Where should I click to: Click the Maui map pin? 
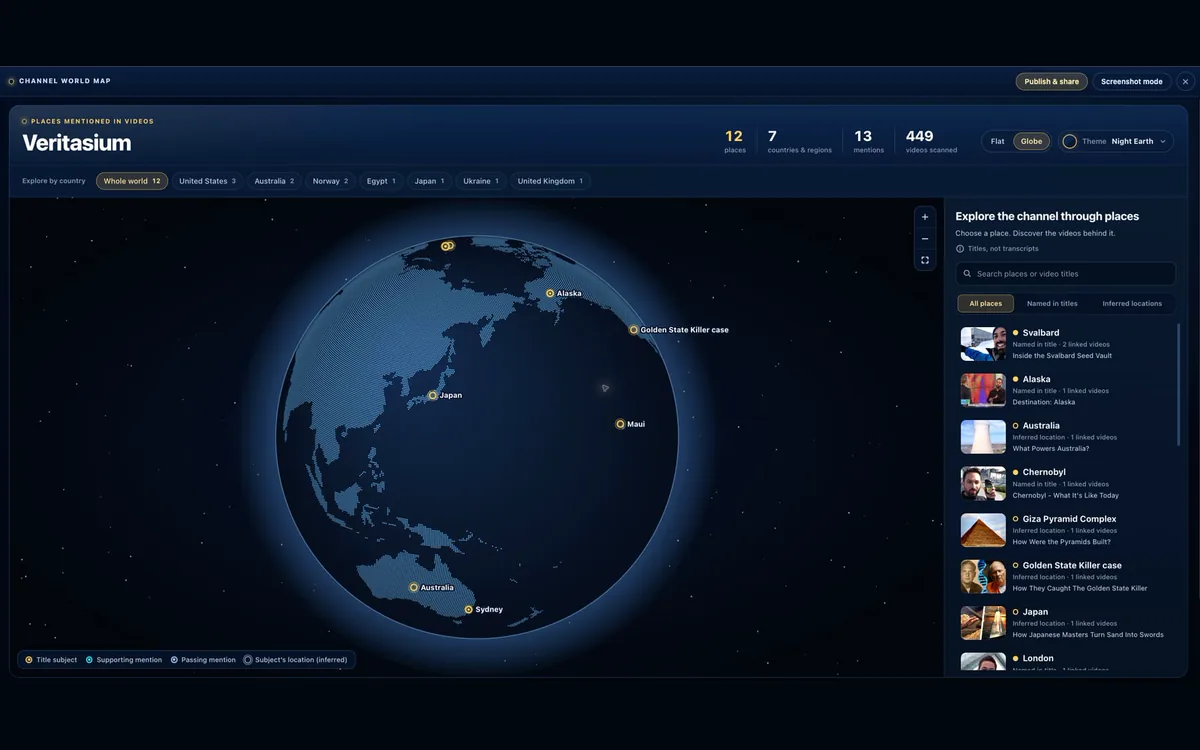click(620, 424)
